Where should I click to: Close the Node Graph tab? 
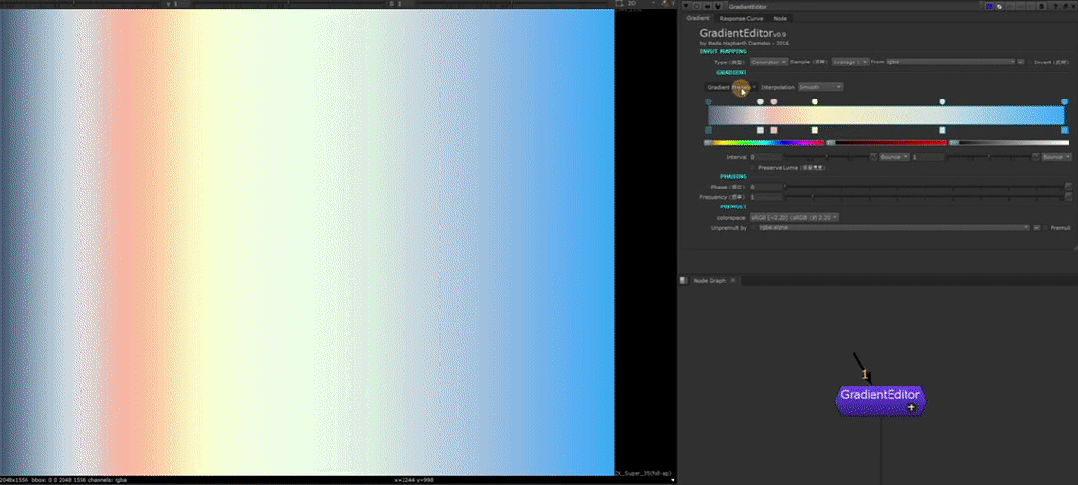[733, 281]
